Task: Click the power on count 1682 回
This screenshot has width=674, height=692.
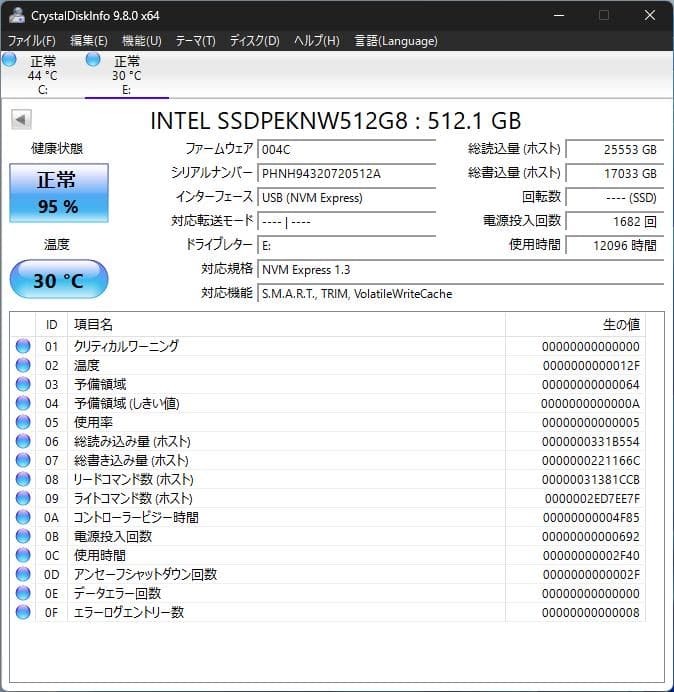Action: click(615, 221)
